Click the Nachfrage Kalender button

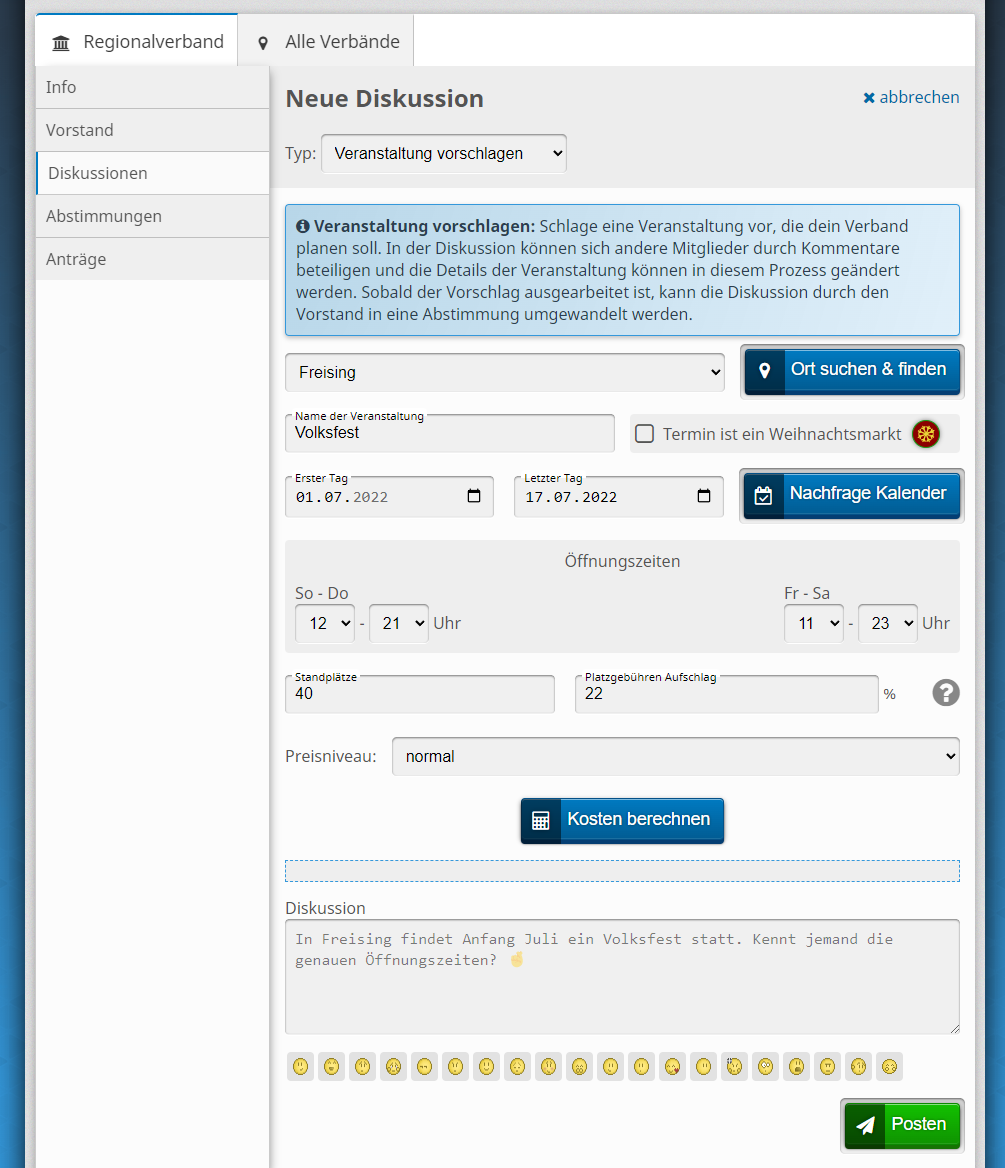852,494
